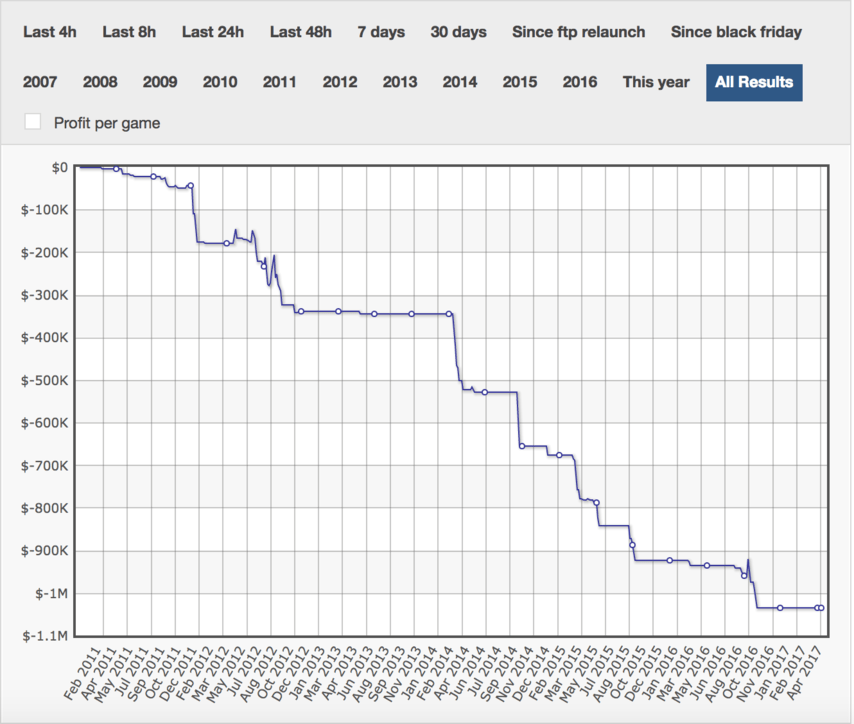Click data point near the $-100K drop

point(191,186)
